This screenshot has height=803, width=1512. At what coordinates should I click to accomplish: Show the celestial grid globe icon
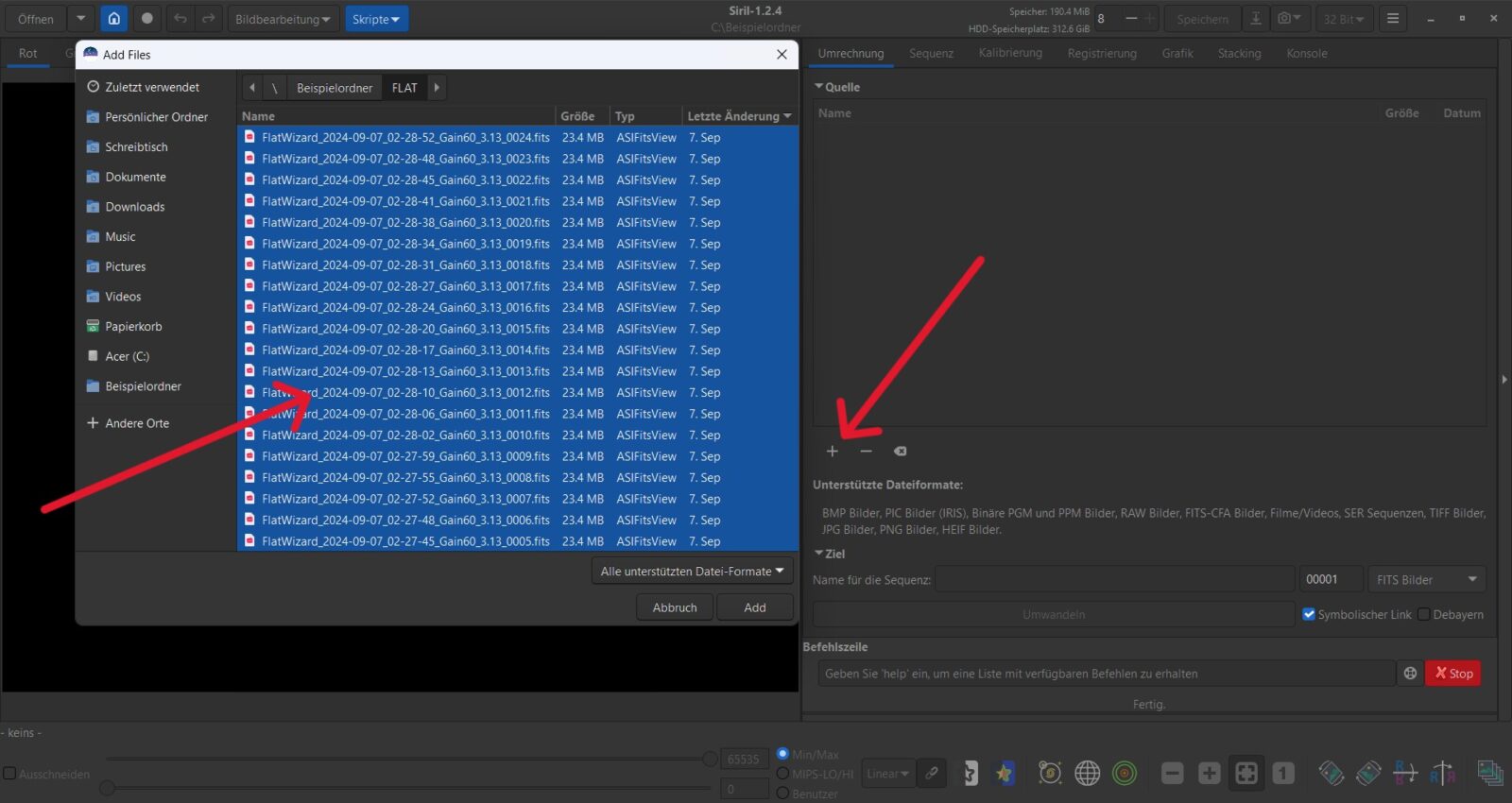(x=1088, y=774)
